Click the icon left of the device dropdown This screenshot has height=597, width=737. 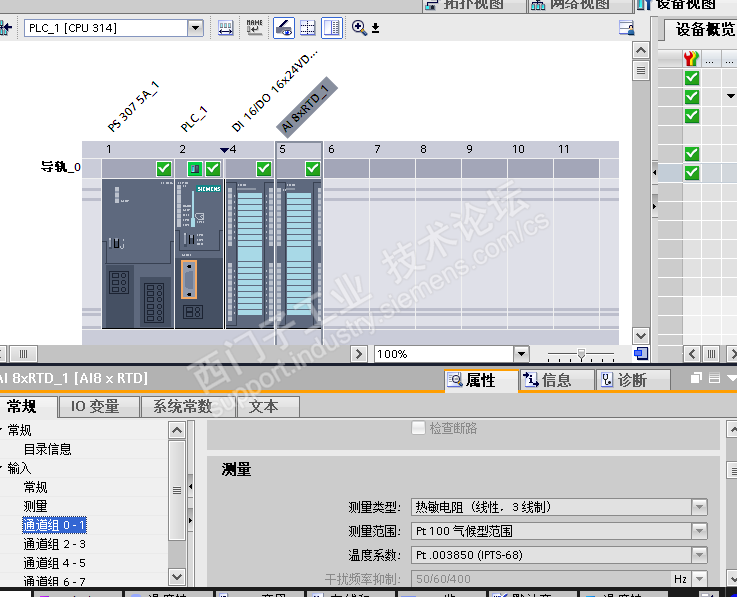[5, 28]
